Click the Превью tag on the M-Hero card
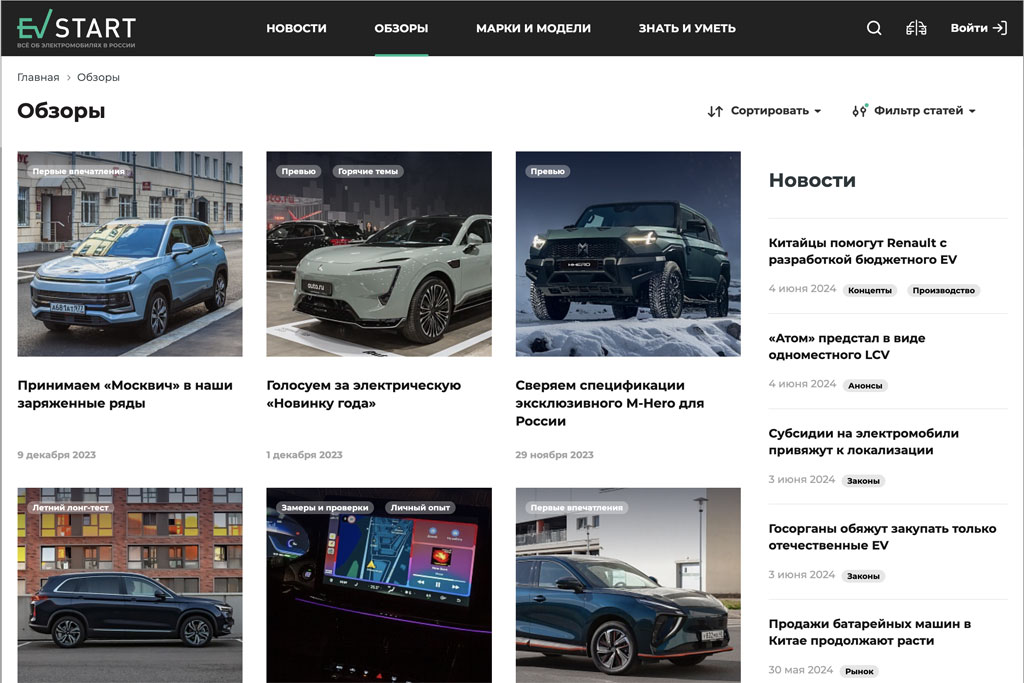This screenshot has height=683, width=1024. point(547,171)
